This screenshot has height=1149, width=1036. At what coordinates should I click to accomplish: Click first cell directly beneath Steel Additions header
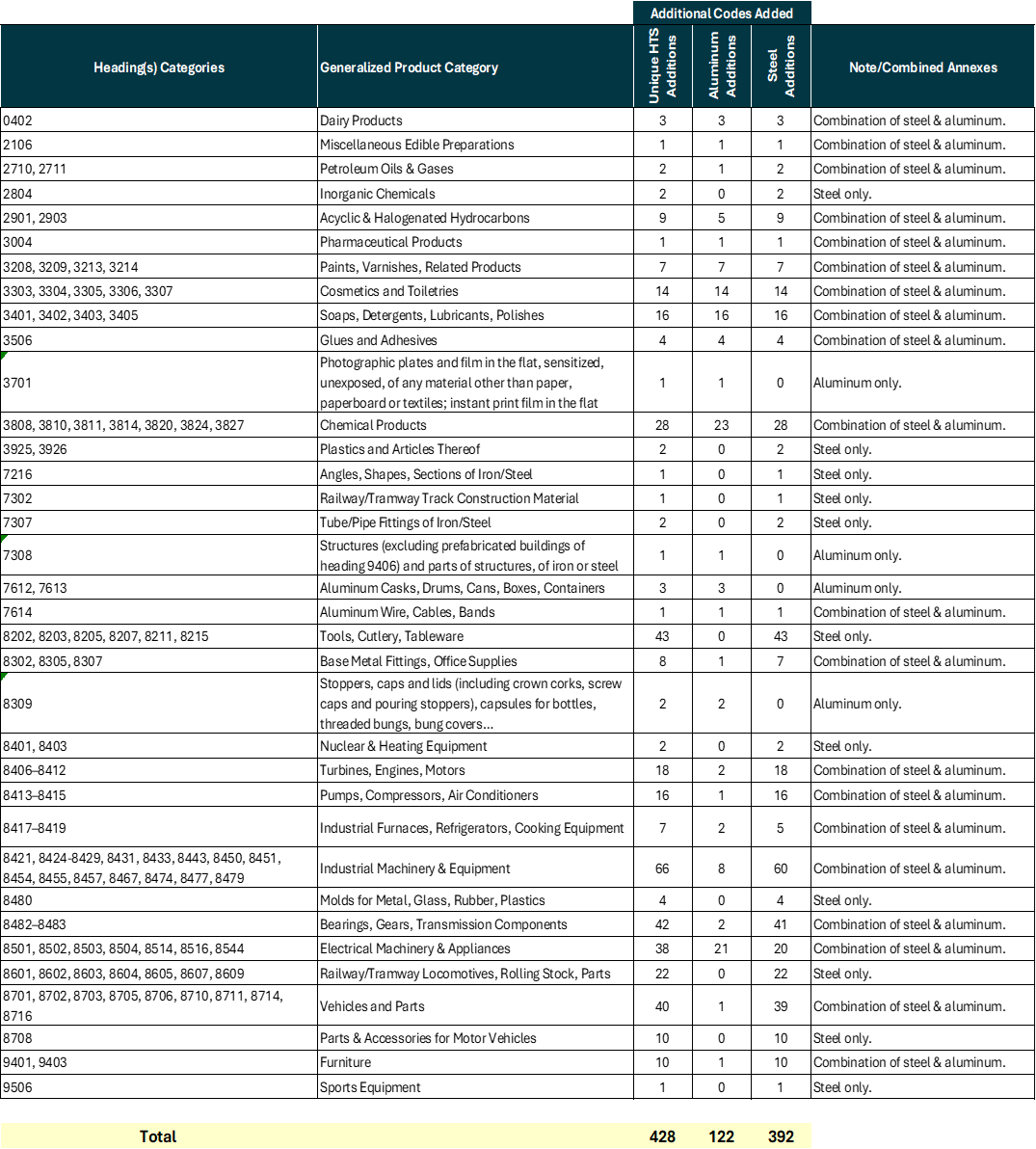(781, 118)
